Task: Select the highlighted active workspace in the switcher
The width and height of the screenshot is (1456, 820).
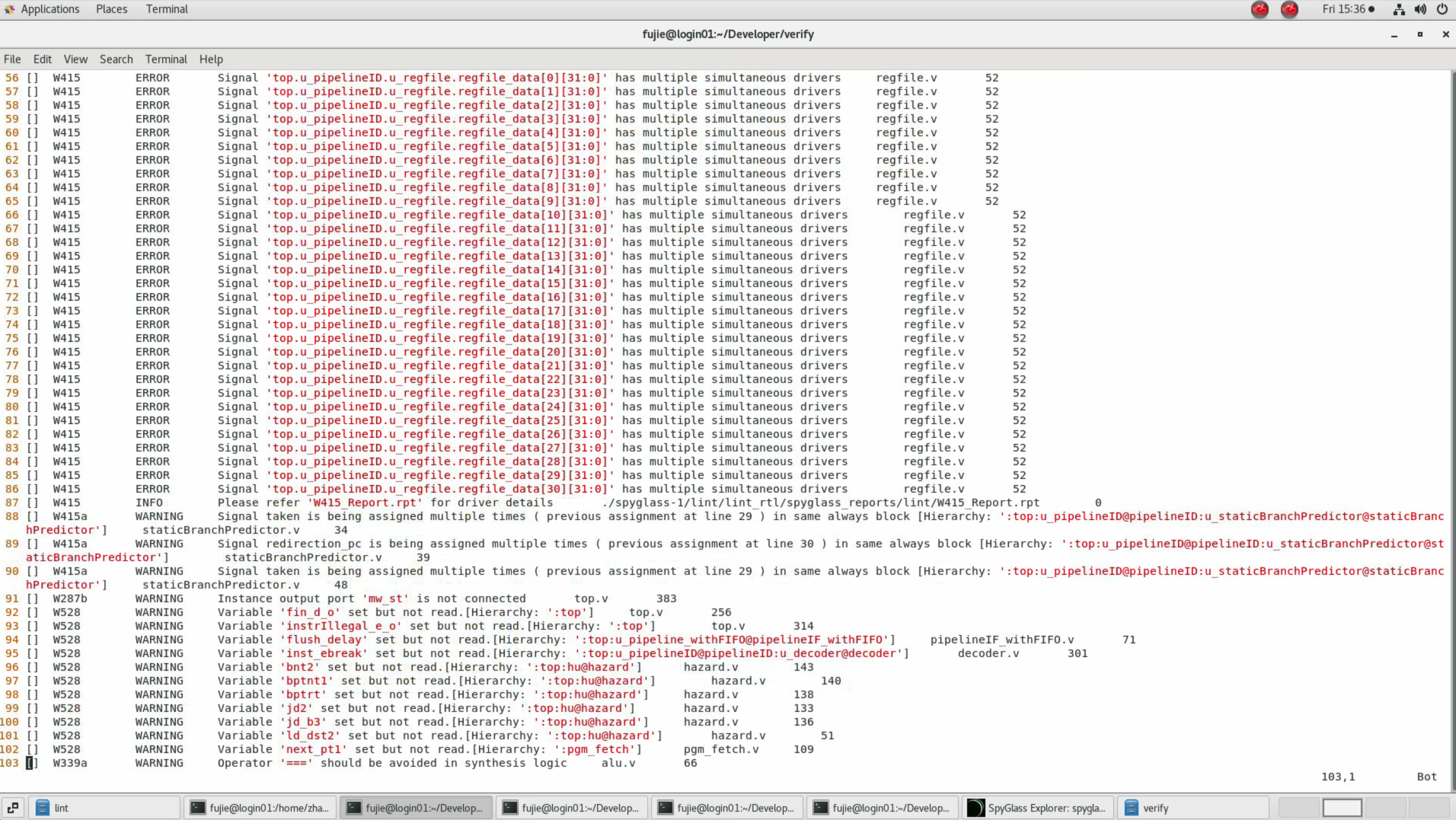Action: click(1342, 808)
